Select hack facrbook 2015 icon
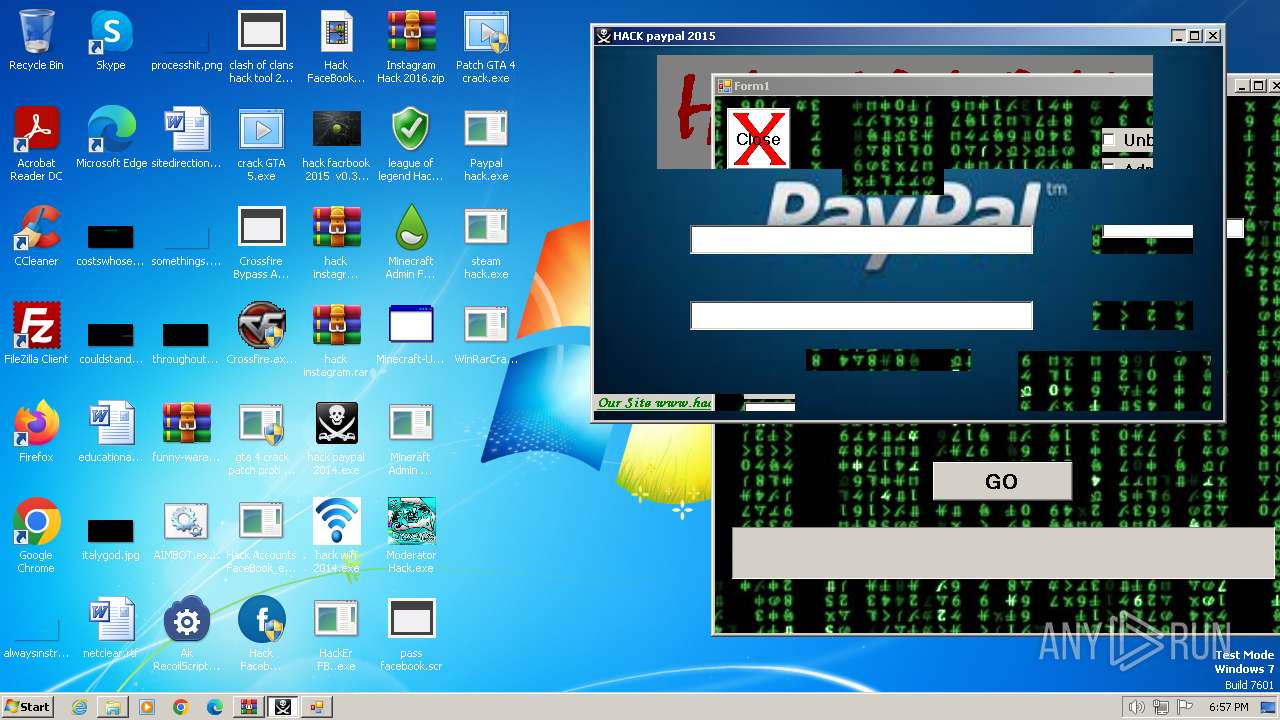Screen dimensions: 1280x720 (x=336, y=144)
